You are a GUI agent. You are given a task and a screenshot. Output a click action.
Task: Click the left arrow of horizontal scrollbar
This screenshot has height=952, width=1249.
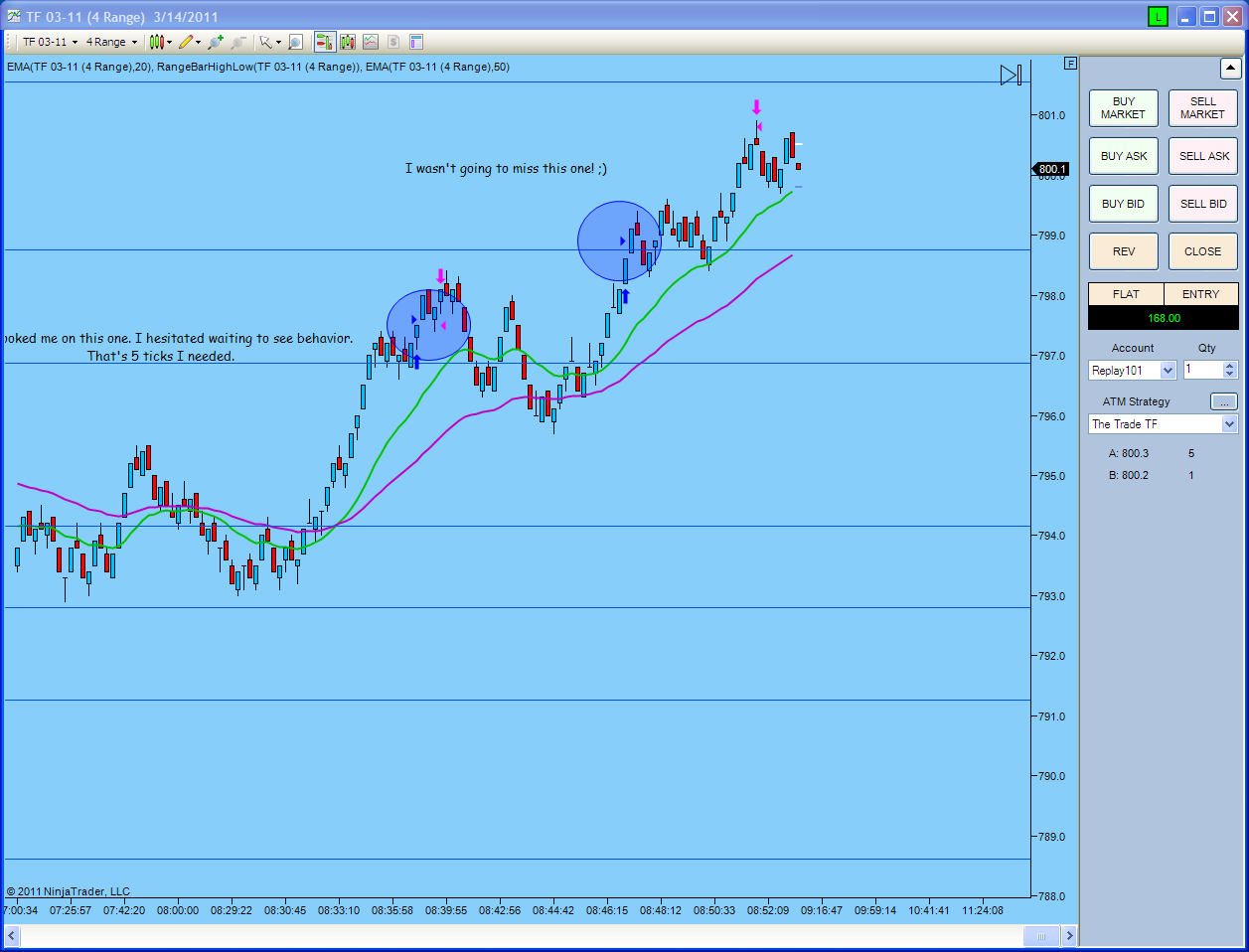click(x=12, y=936)
